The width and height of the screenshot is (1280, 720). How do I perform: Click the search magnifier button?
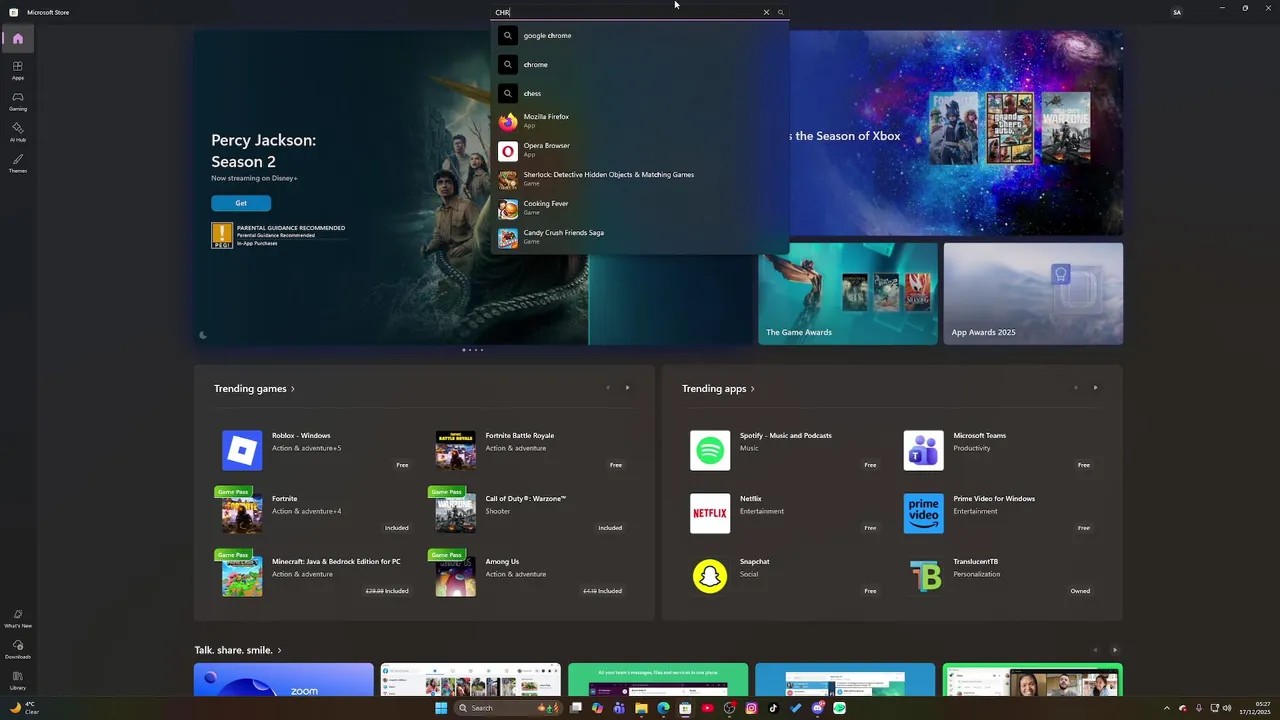point(781,12)
